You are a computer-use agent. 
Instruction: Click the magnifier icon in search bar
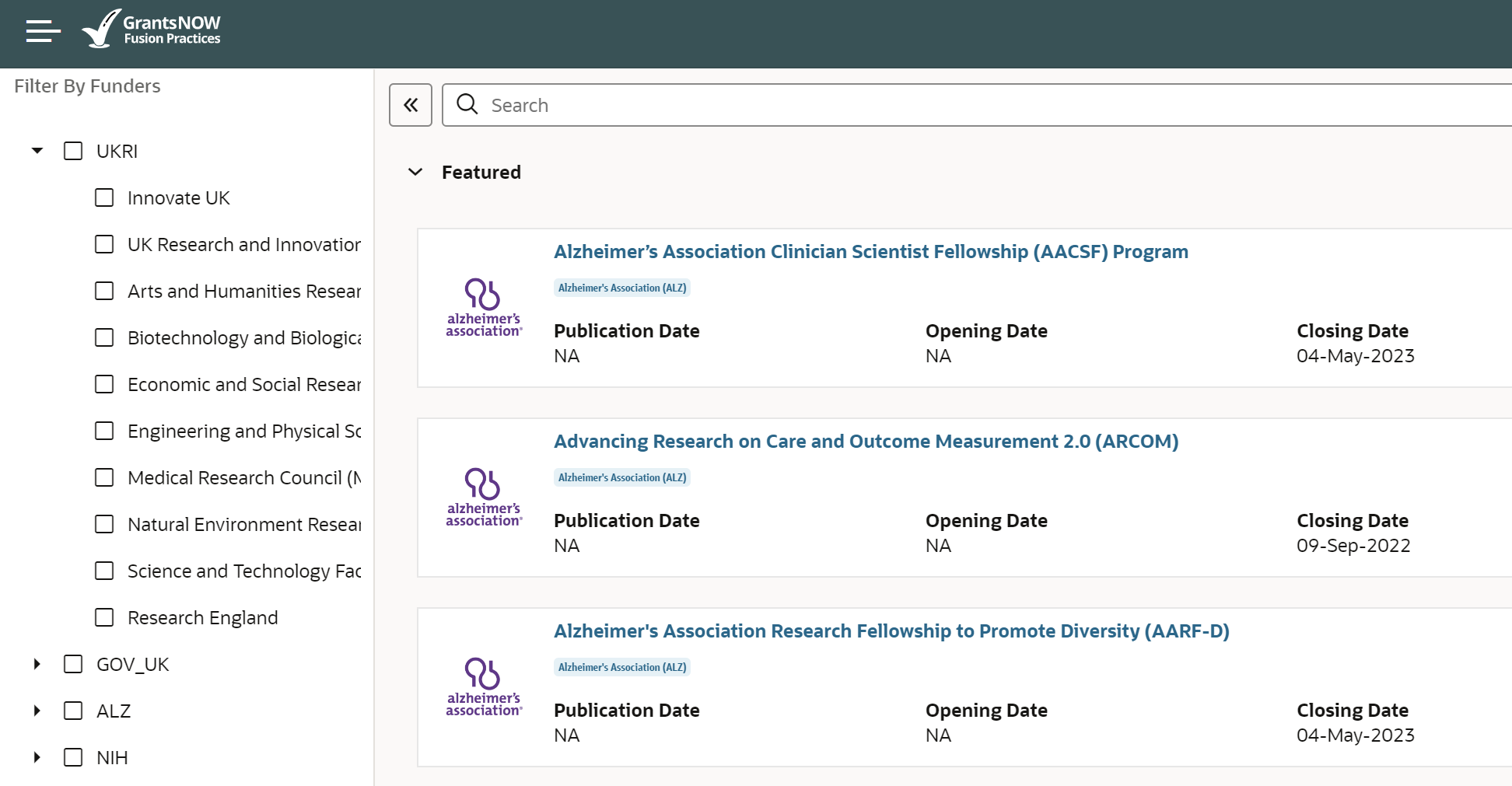click(467, 104)
